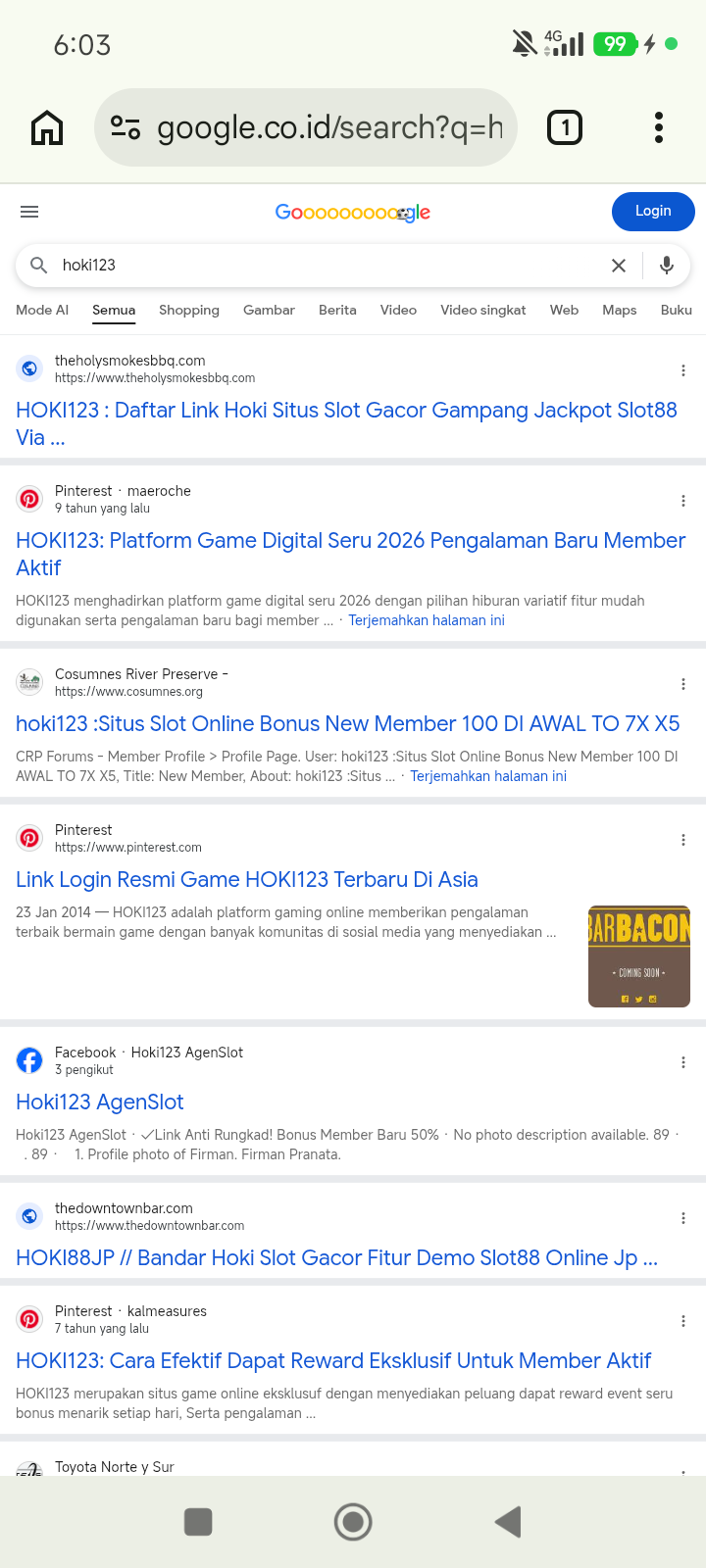Open options for theholysmokesbbq.com result
The height and width of the screenshot is (1568, 706).
pyautogui.click(x=683, y=370)
